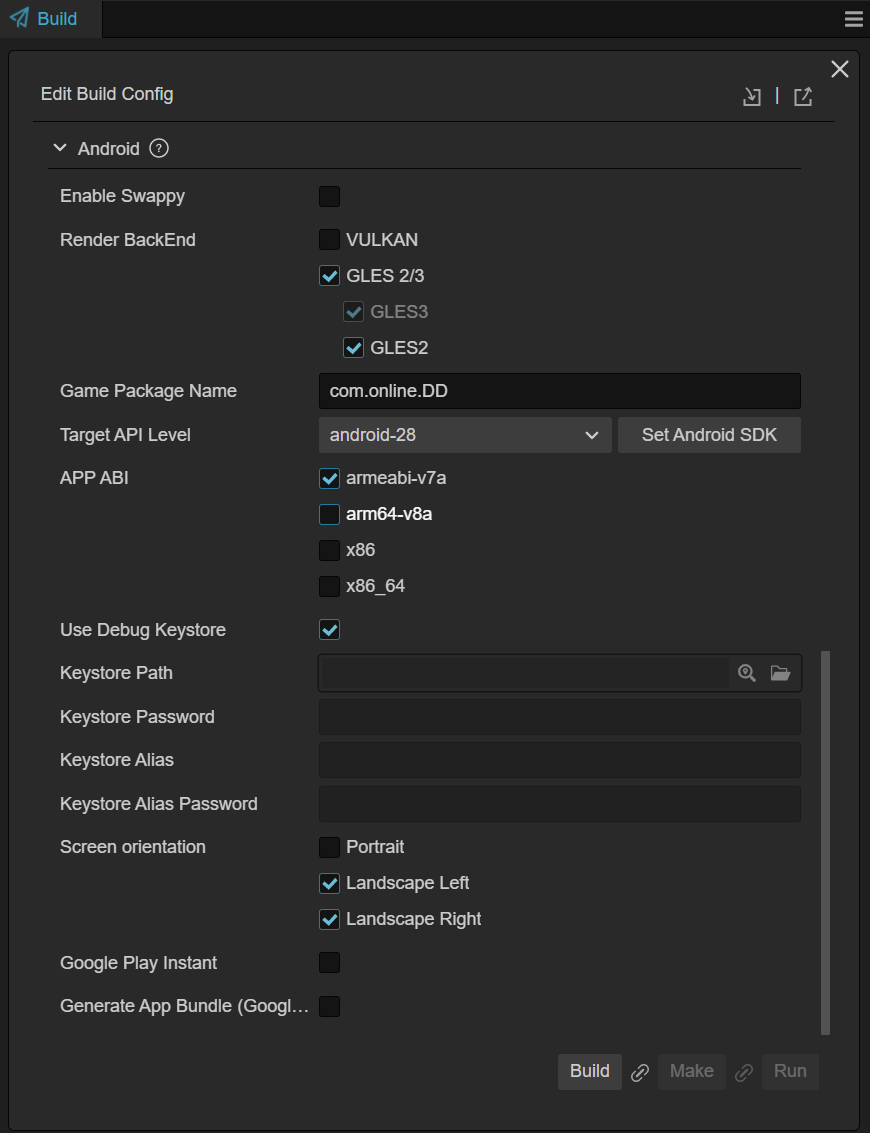Screen dimensions: 870x1133
Task: Click the import build config icon
Action: (752, 96)
